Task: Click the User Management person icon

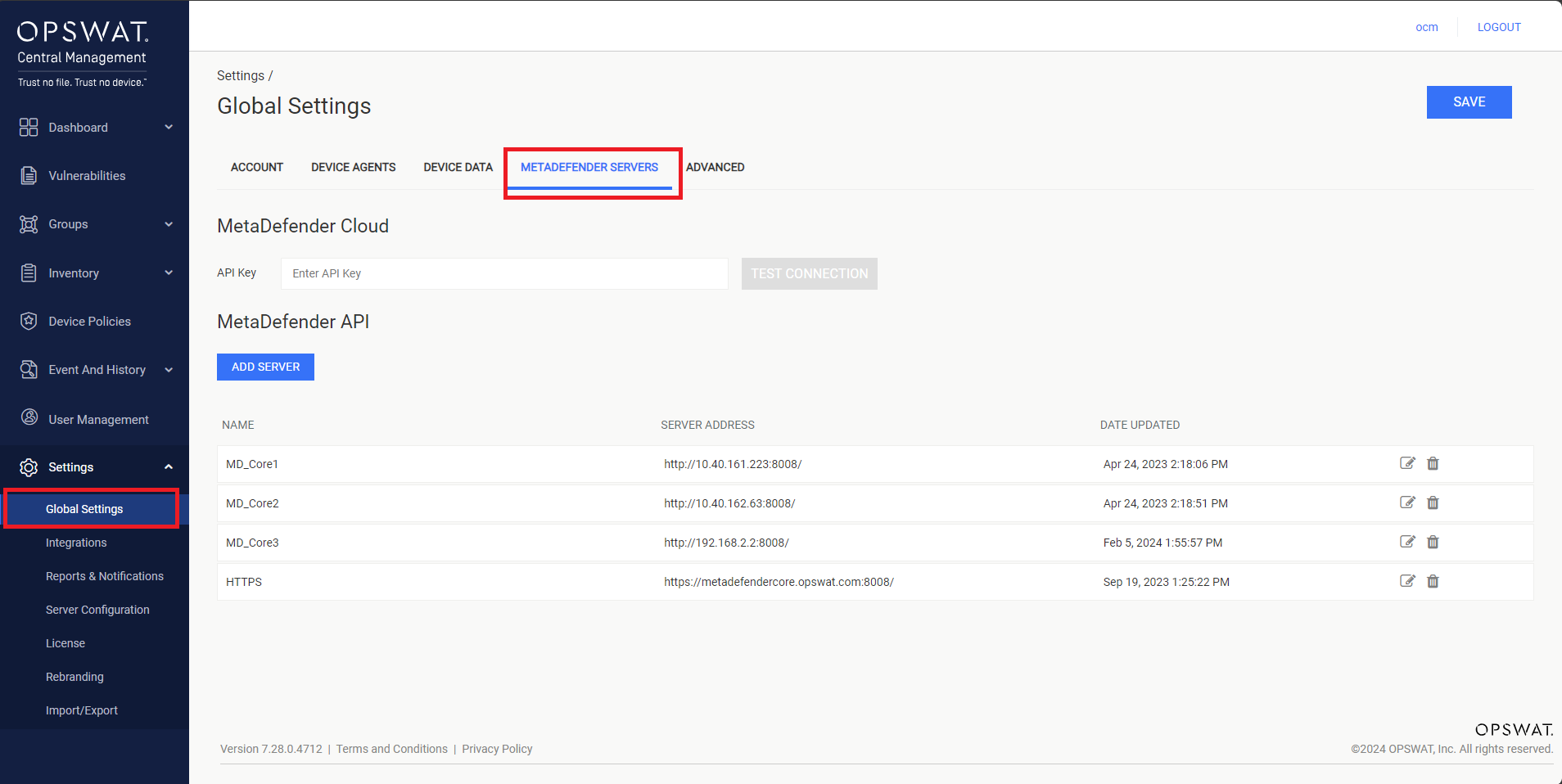Action: (x=29, y=417)
